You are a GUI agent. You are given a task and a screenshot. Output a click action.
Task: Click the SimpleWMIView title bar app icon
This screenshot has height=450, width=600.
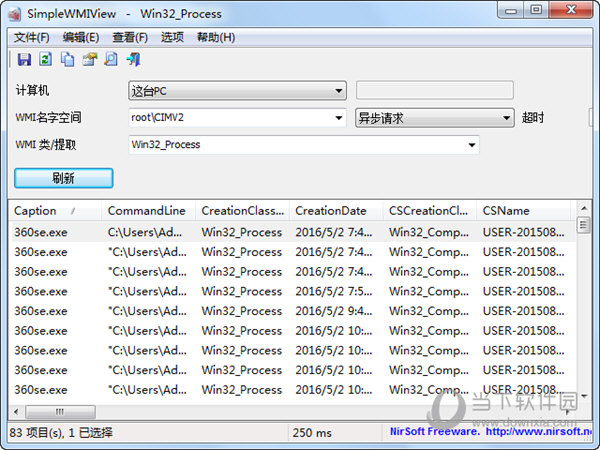[x=15, y=14]
